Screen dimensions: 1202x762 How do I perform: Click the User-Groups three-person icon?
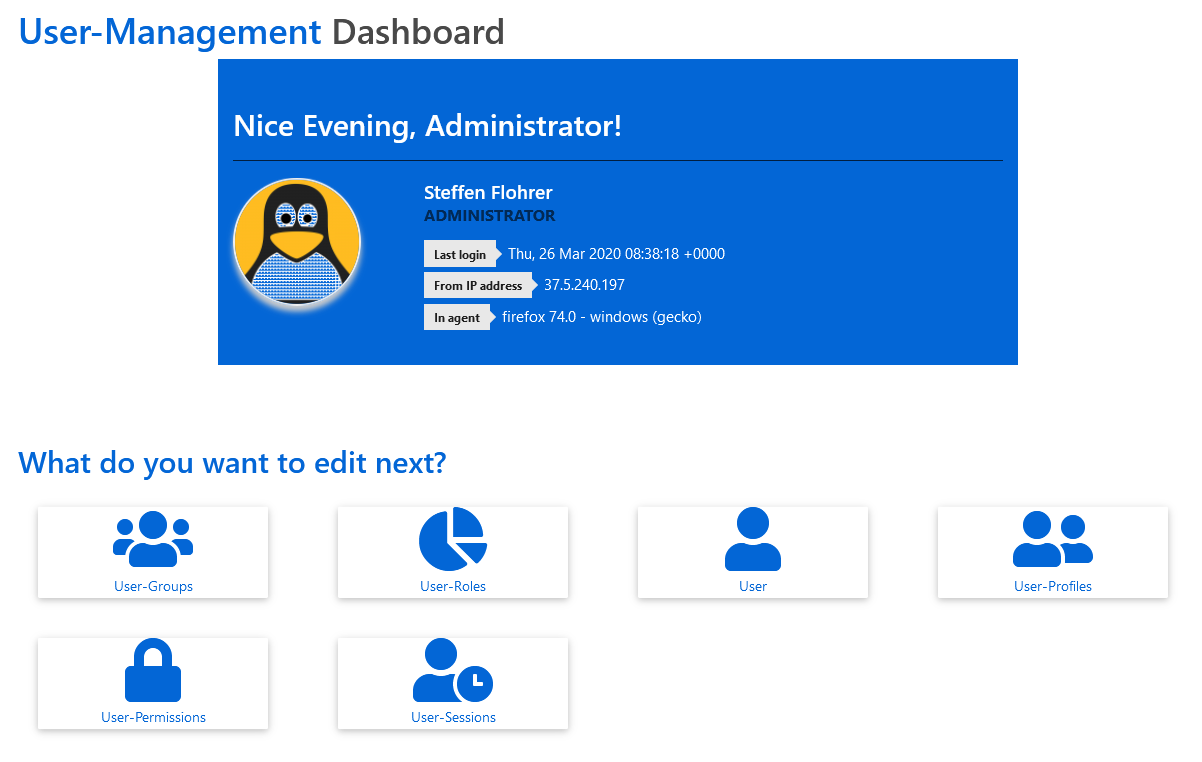(153, 540)
